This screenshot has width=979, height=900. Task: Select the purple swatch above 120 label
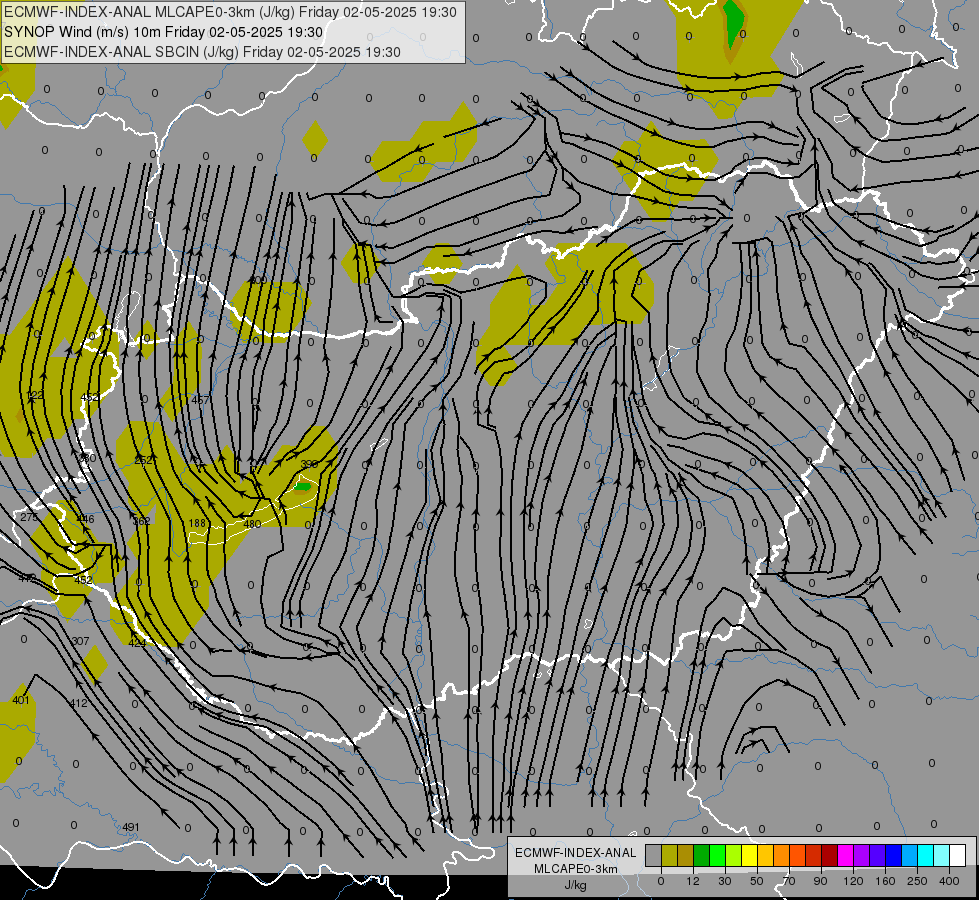coord(862,855)
